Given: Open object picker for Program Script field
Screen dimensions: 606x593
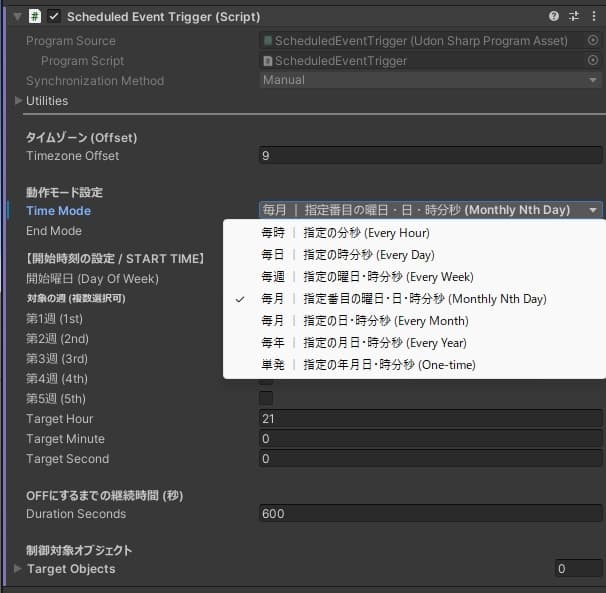Looking at the screenshot, I should pyautogui.click(x=593, y=60).
